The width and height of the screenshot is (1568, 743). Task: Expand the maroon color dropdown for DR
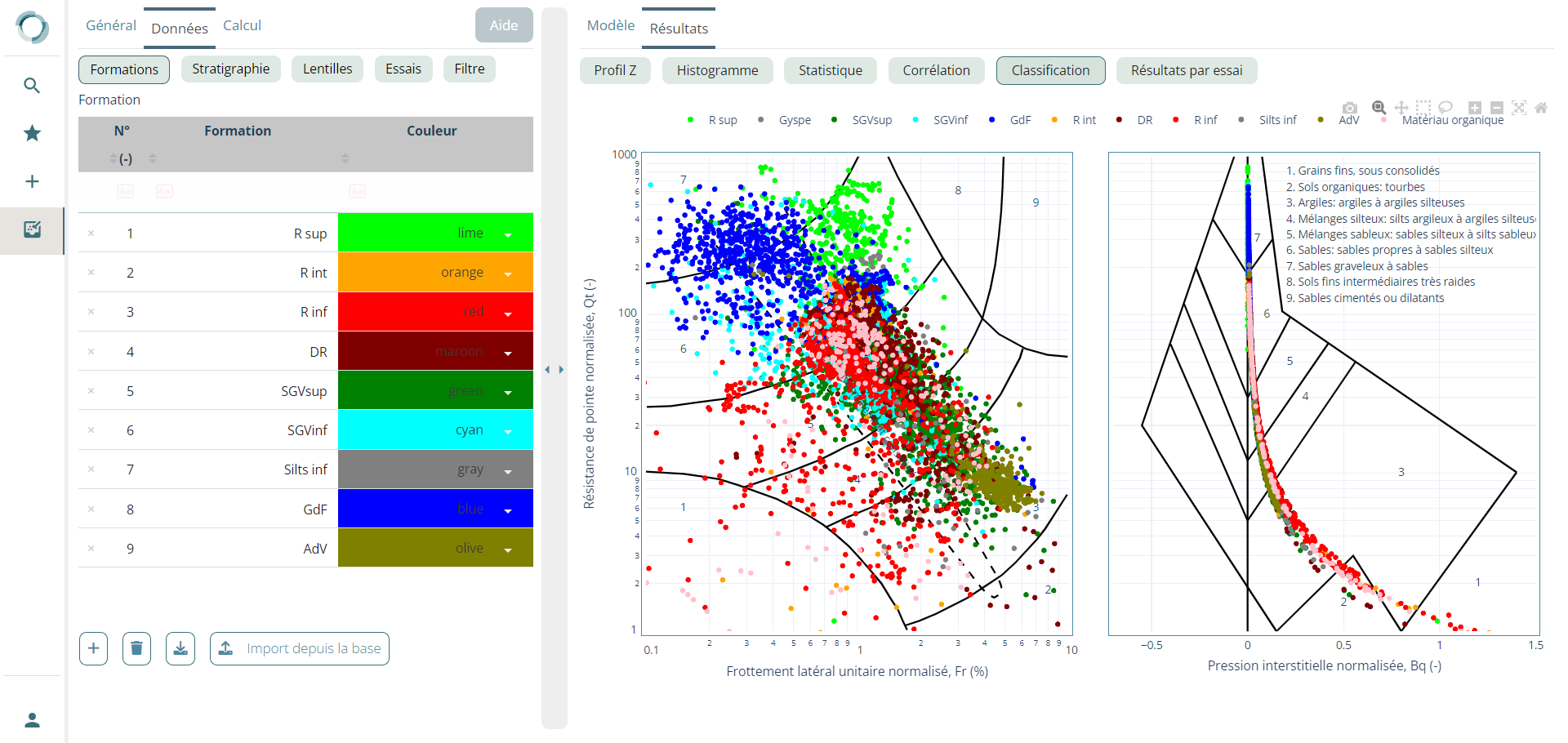click(x=508, y=353)
